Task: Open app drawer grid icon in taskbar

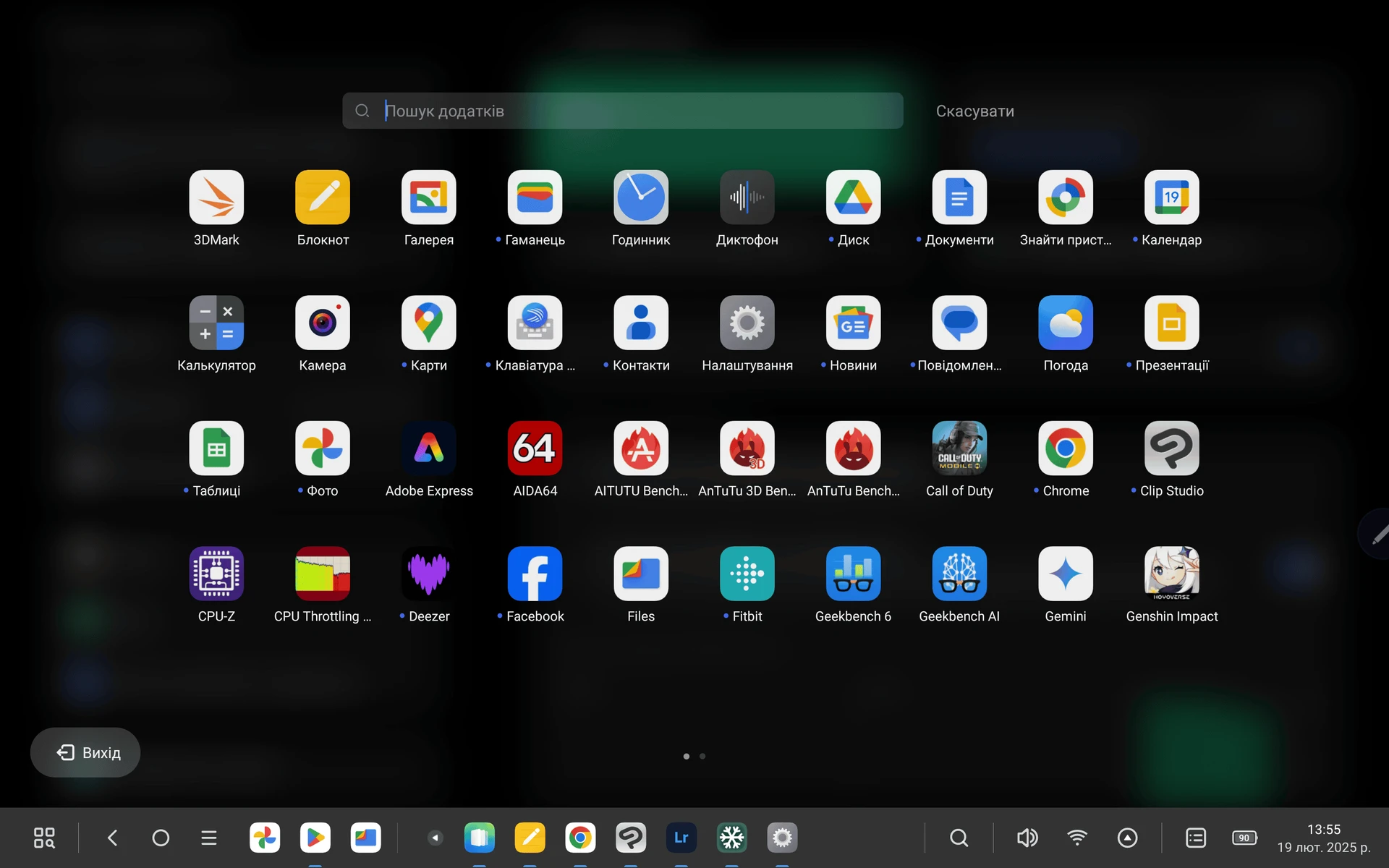Action: pyautogui.click(x=44, y=838)
